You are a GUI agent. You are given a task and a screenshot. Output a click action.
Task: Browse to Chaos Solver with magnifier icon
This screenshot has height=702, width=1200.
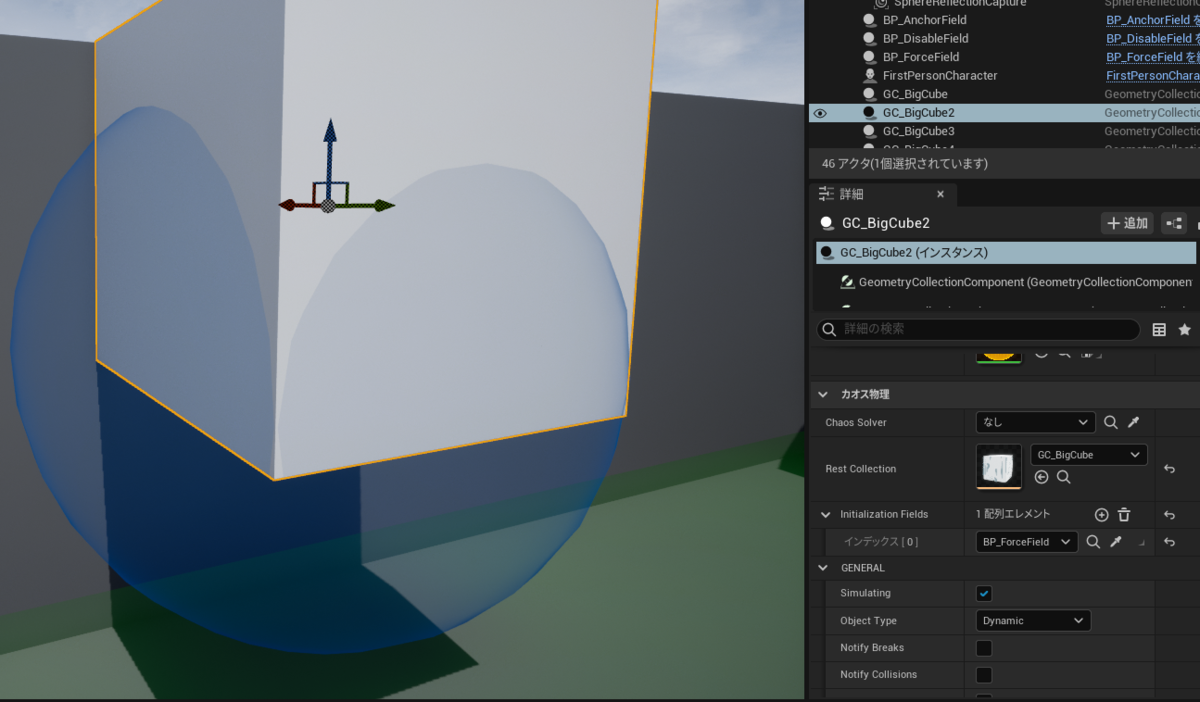point(1111,422)
